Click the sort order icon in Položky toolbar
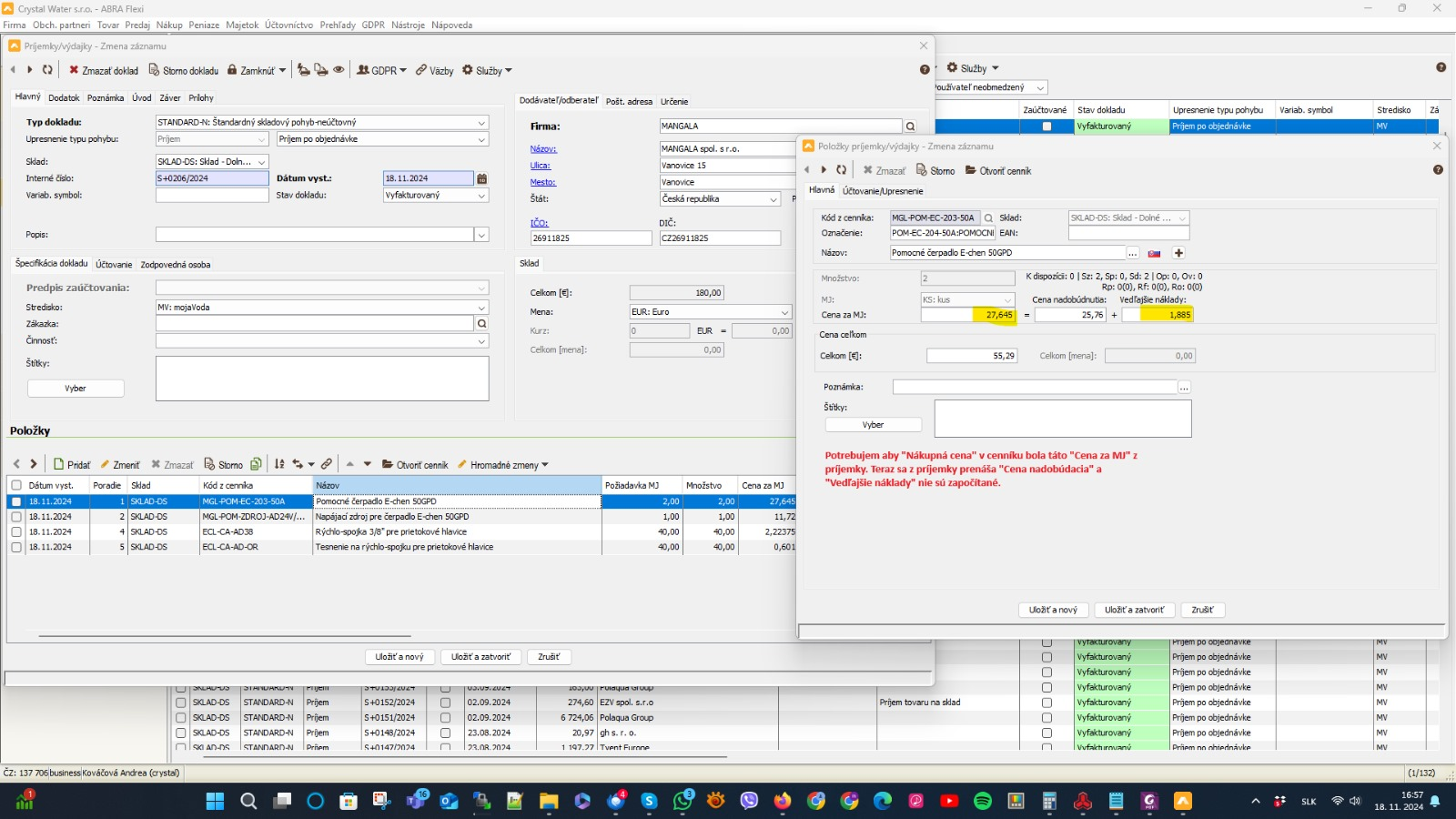This screenshot has width=1456, height=819. point(279,464)
